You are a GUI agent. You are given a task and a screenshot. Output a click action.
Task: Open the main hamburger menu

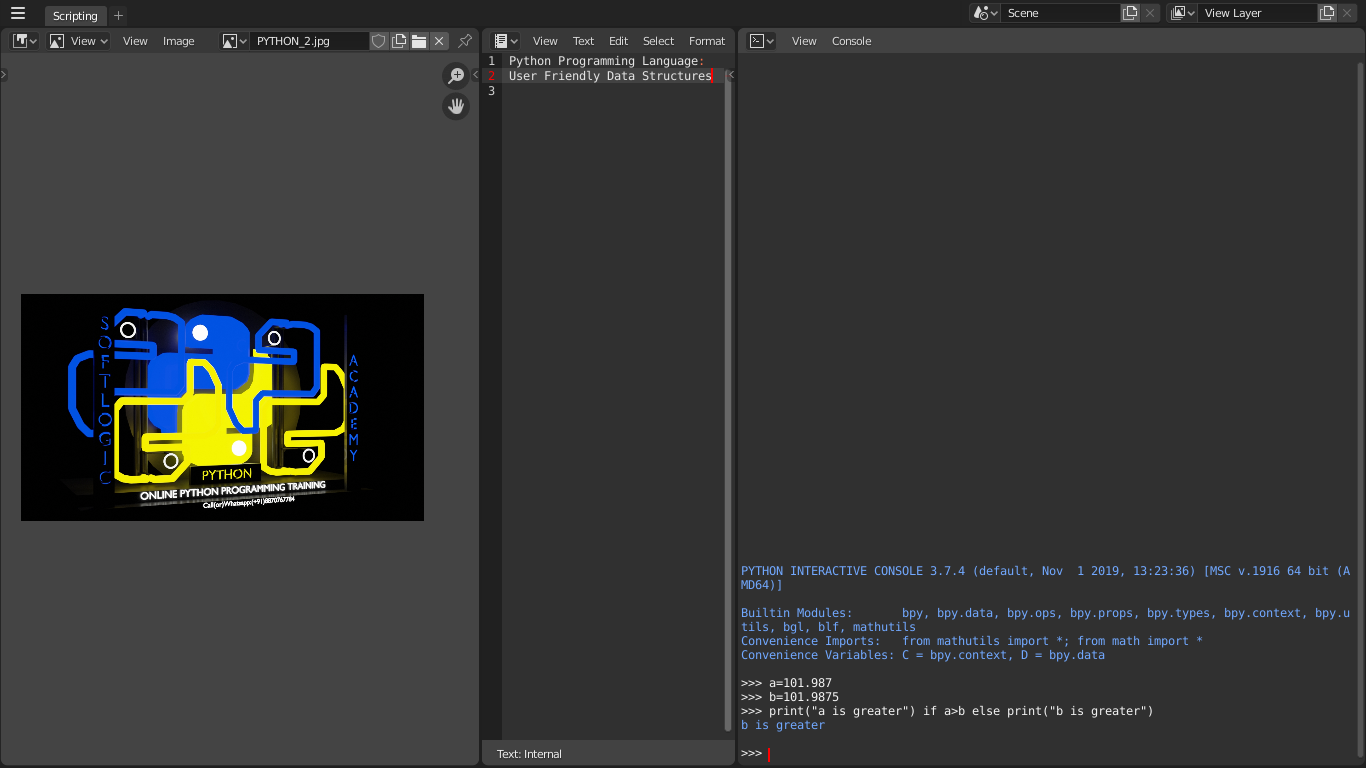pos(18,13)
